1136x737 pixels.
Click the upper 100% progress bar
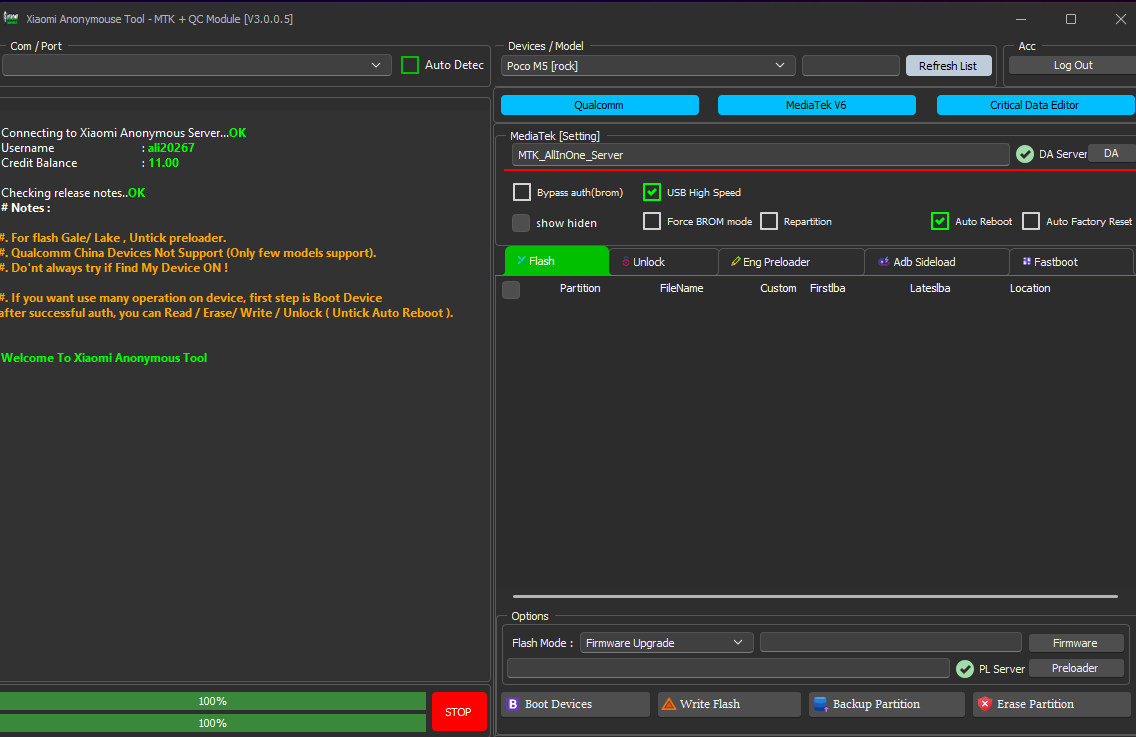point(213,701)
